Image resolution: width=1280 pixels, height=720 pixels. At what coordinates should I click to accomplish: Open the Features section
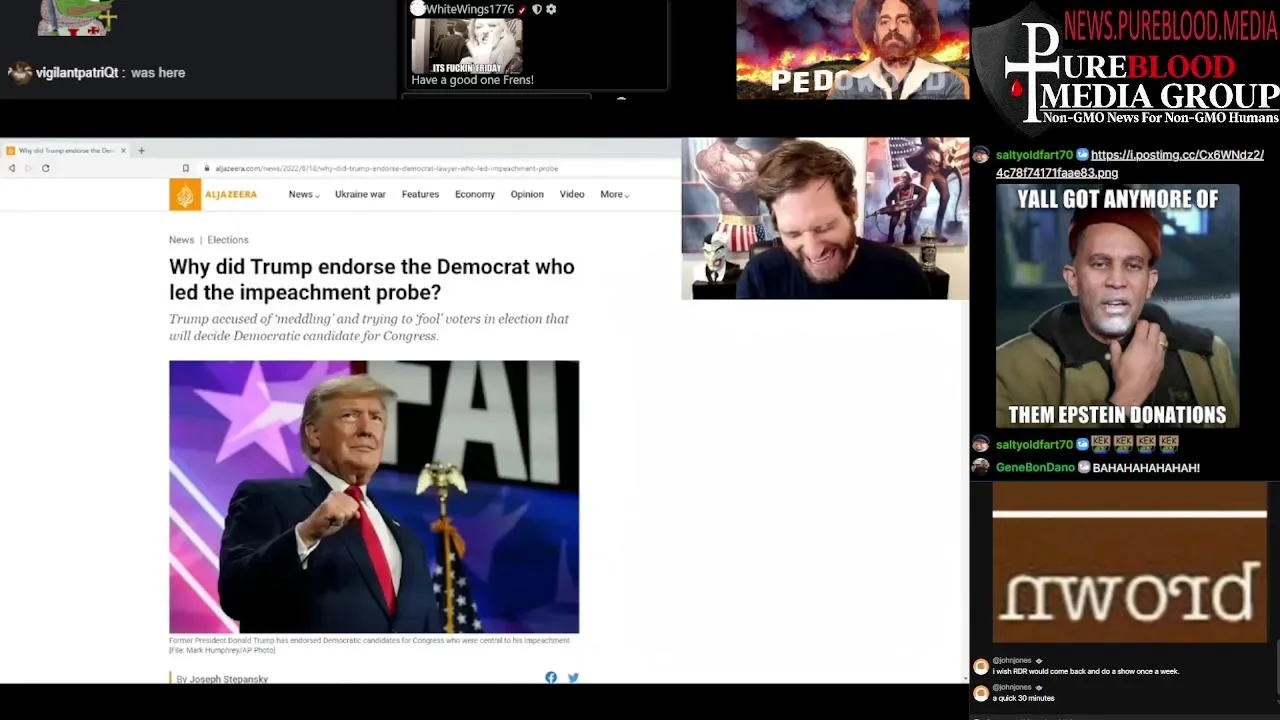click(420, 194)
